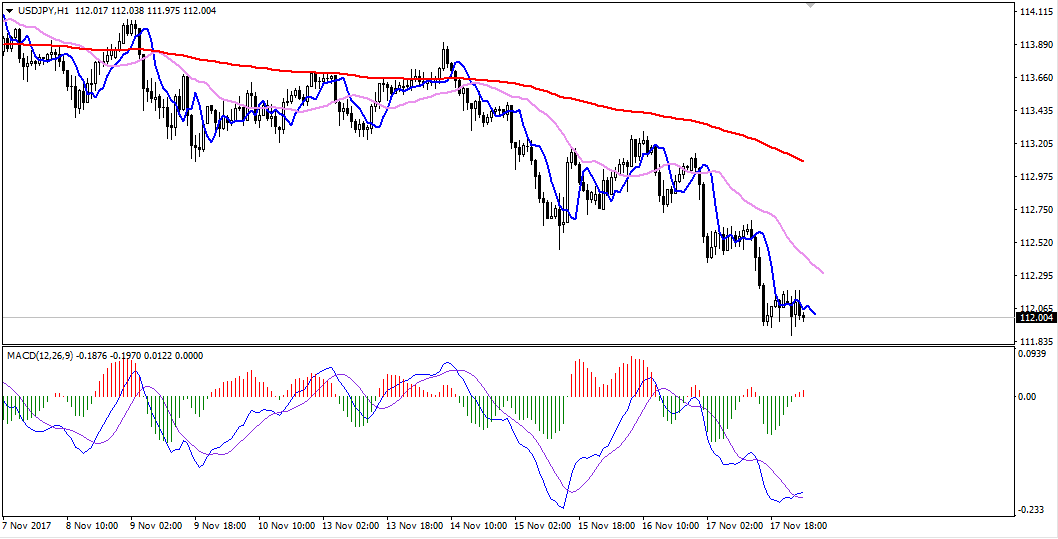This screenshot has width=1058, height=539.
Task: Click price axis value 112.975
Action: [x=1037, y=177]
